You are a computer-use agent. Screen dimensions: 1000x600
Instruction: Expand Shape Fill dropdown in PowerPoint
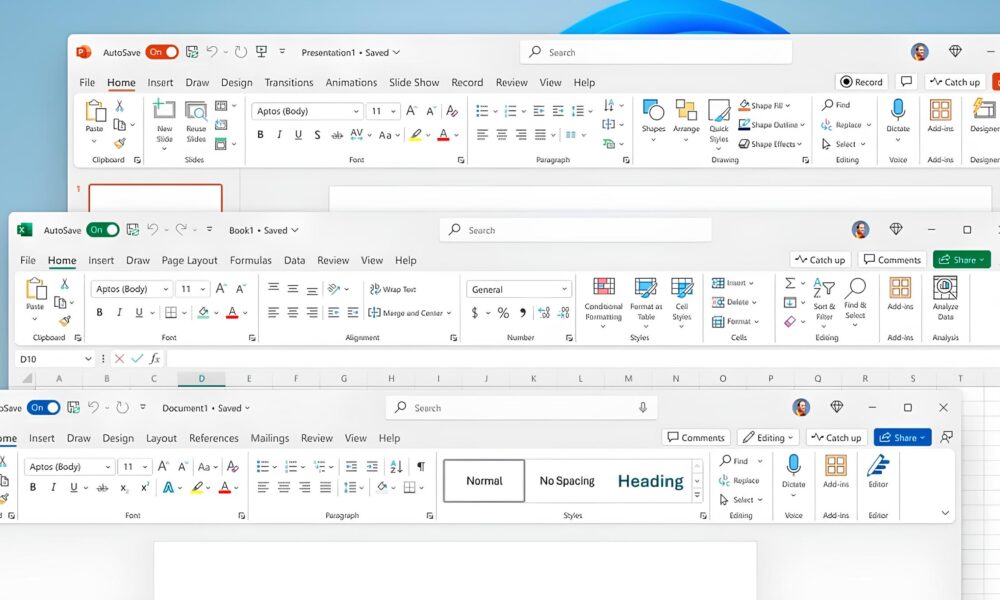coord(788,106)
